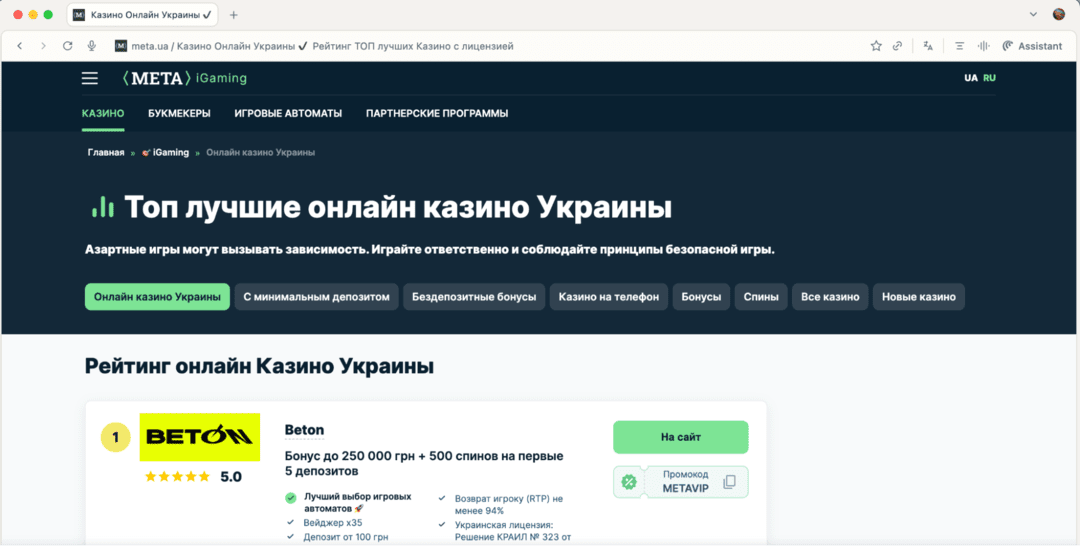Expand the tab list chevron
This screenshot has width=1080, height=546.
[1033, 14]
